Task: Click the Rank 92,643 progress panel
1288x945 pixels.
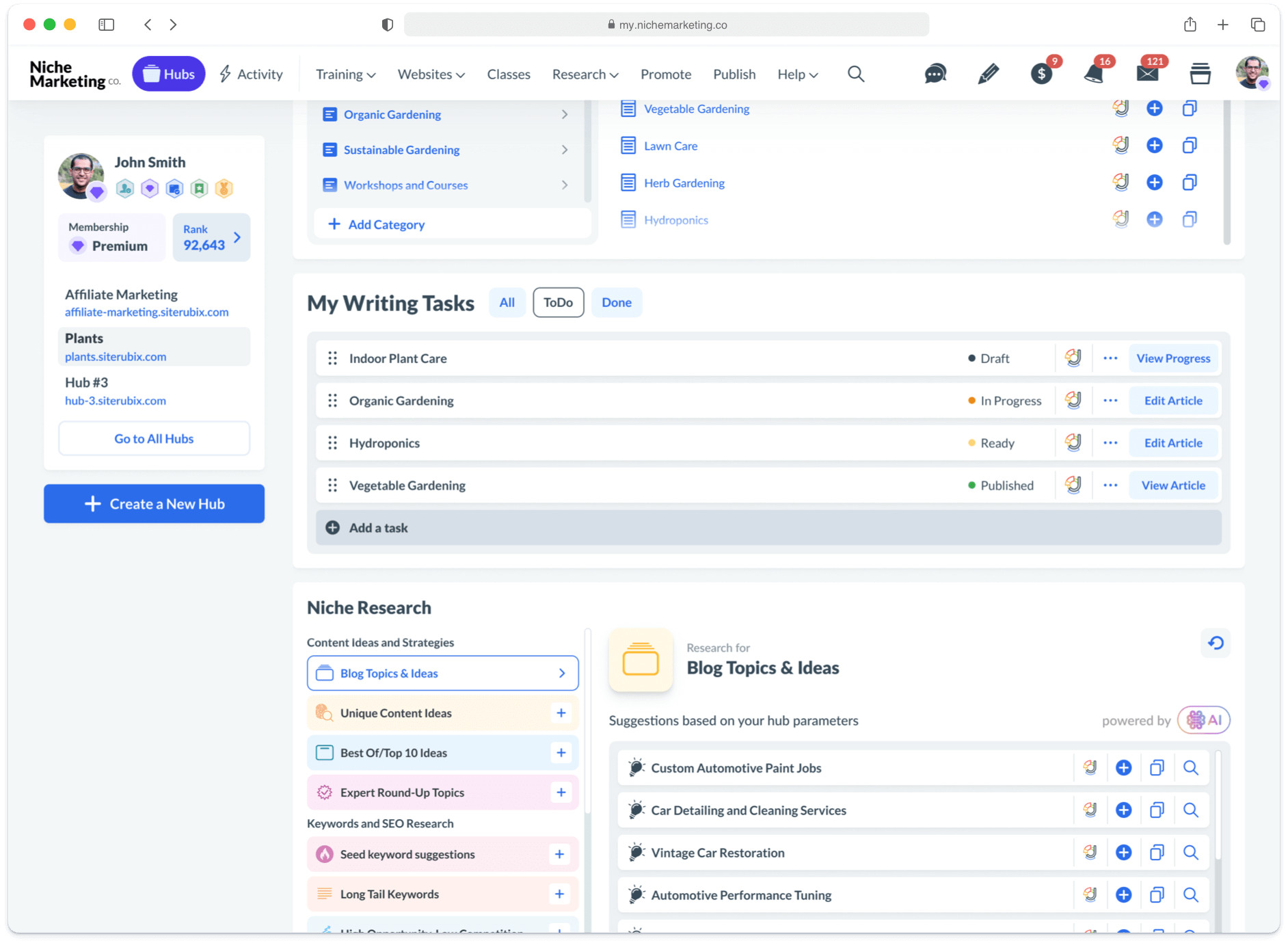Action: 211,237
